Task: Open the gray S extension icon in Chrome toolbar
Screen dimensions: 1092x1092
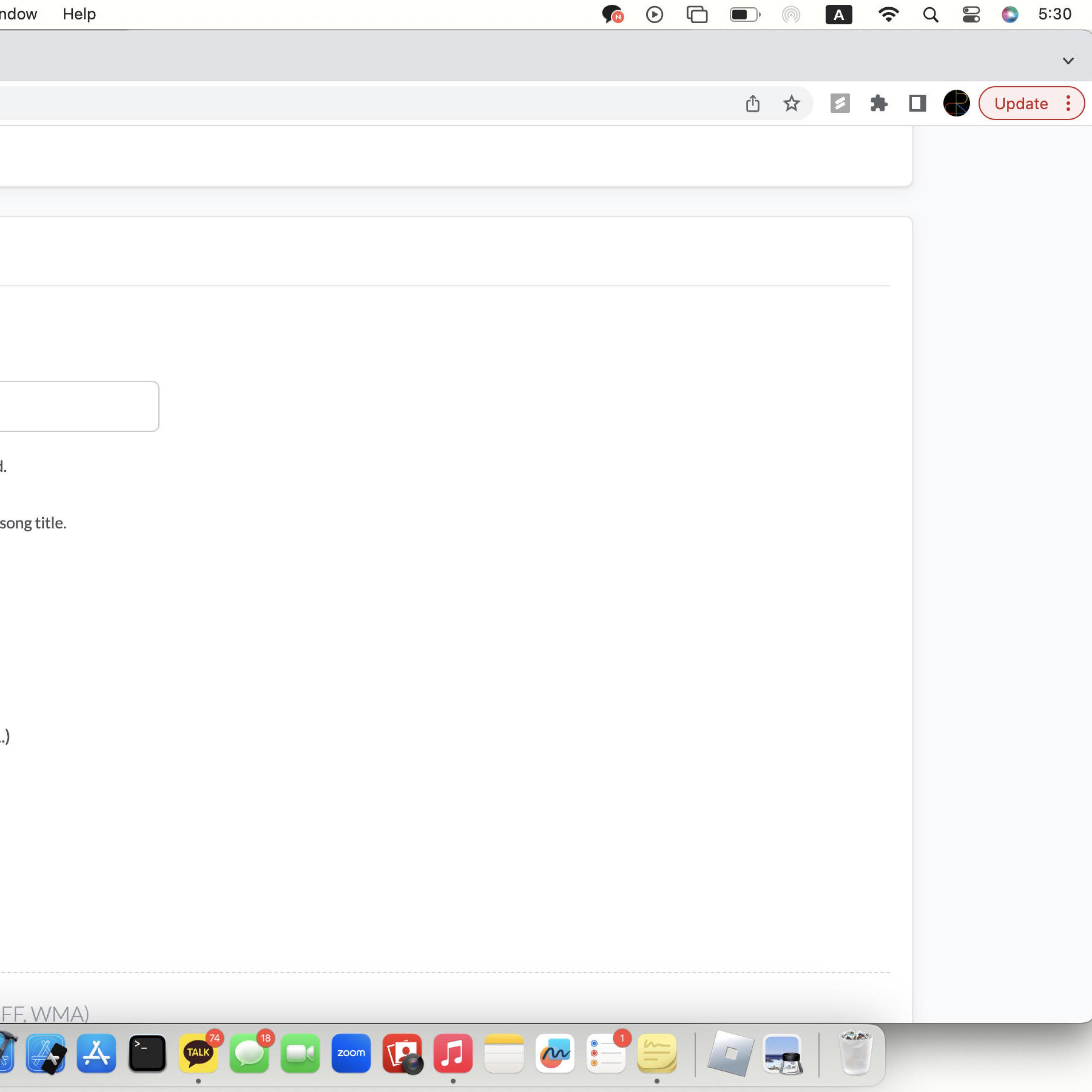Action: coord(840,103)
